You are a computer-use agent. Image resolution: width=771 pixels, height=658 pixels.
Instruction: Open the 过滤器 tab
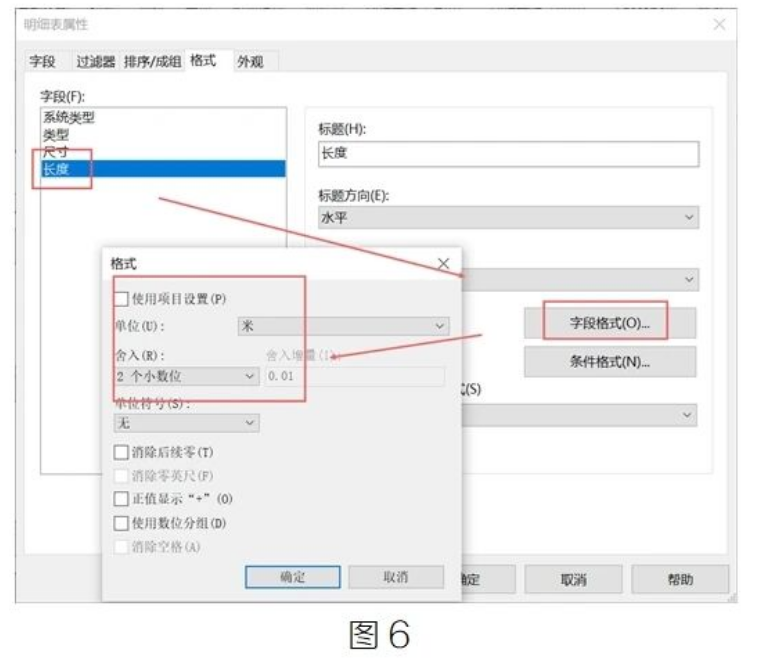[95, 62]
